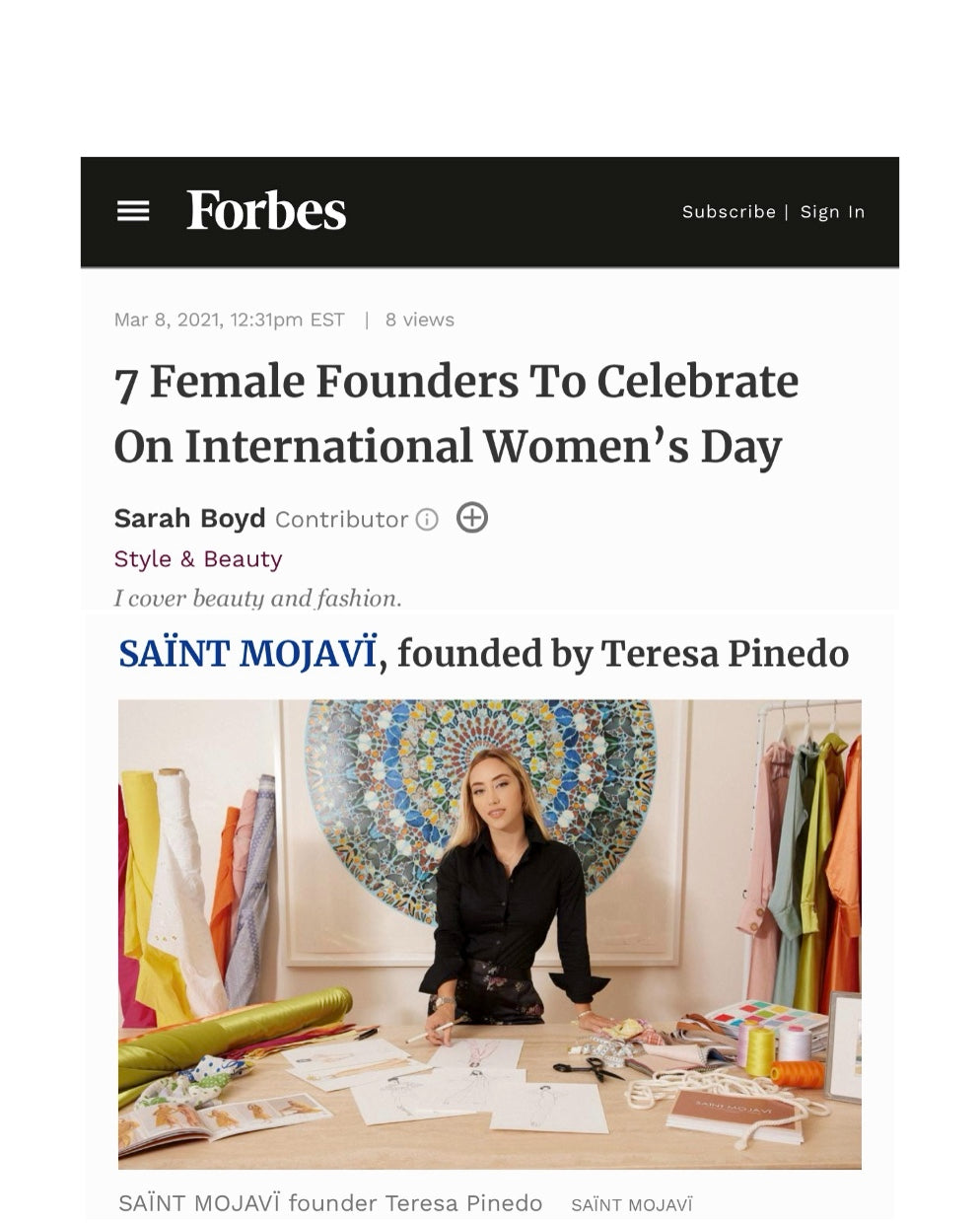Click the 8 views counter
Image resolution: width=980 pixels, height=1224 pixels.
(419, 320)
